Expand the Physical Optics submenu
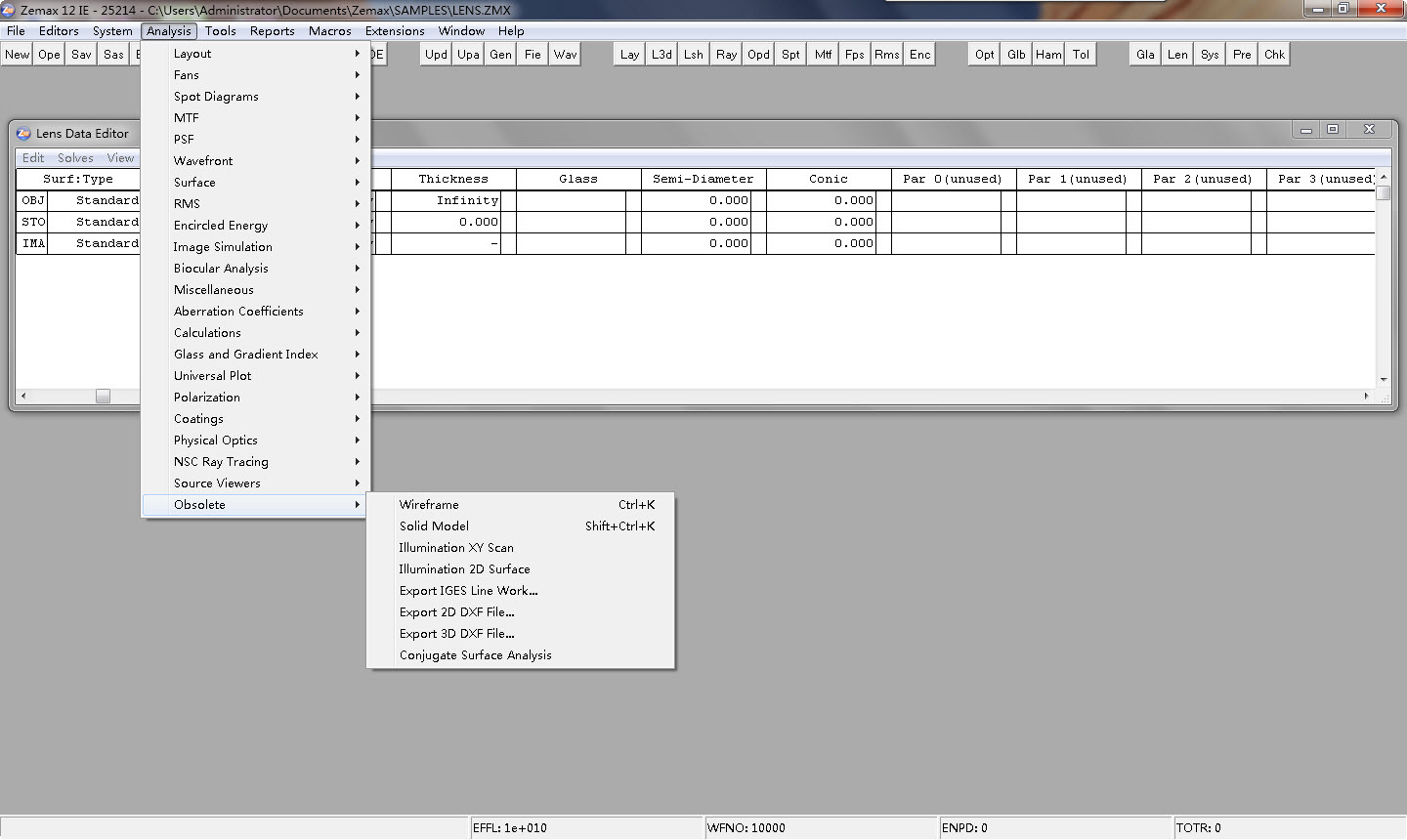 tap(254, 441)
